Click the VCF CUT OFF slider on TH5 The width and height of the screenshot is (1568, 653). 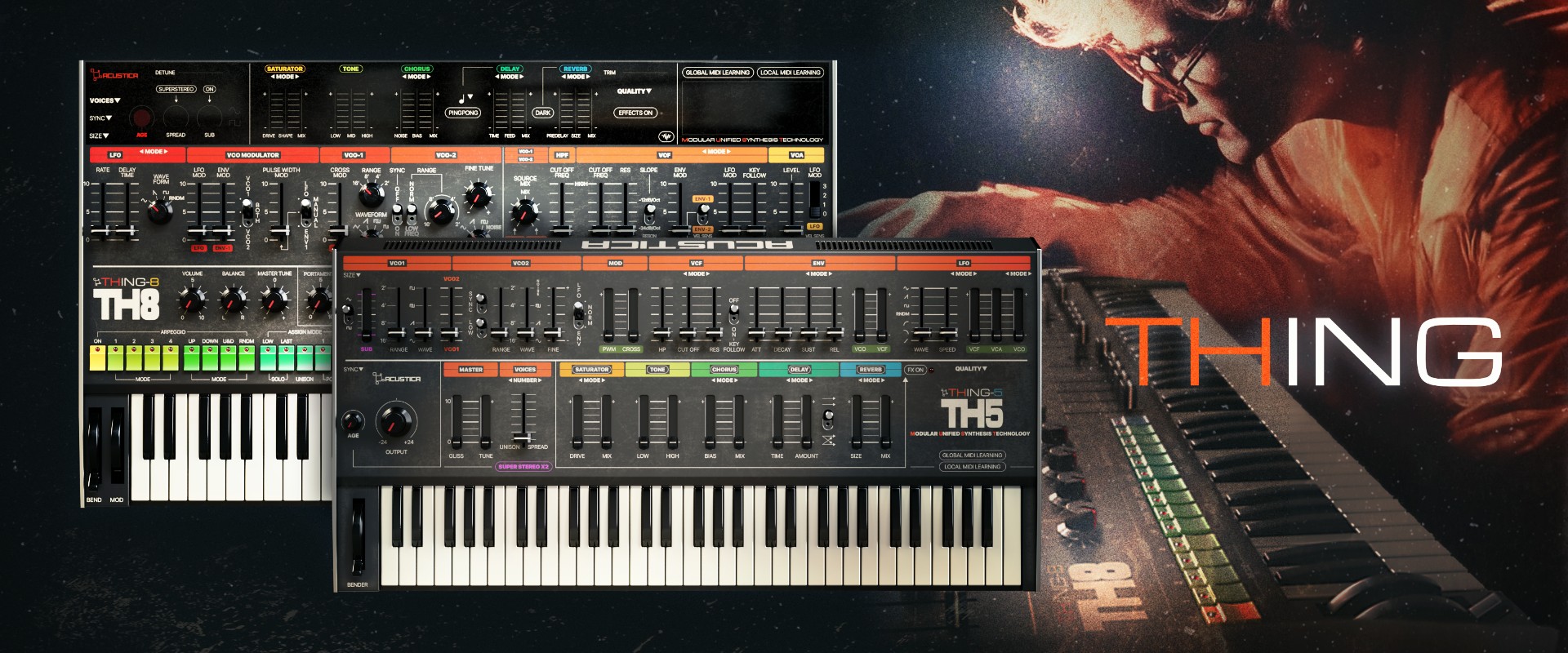click(688, 314)
